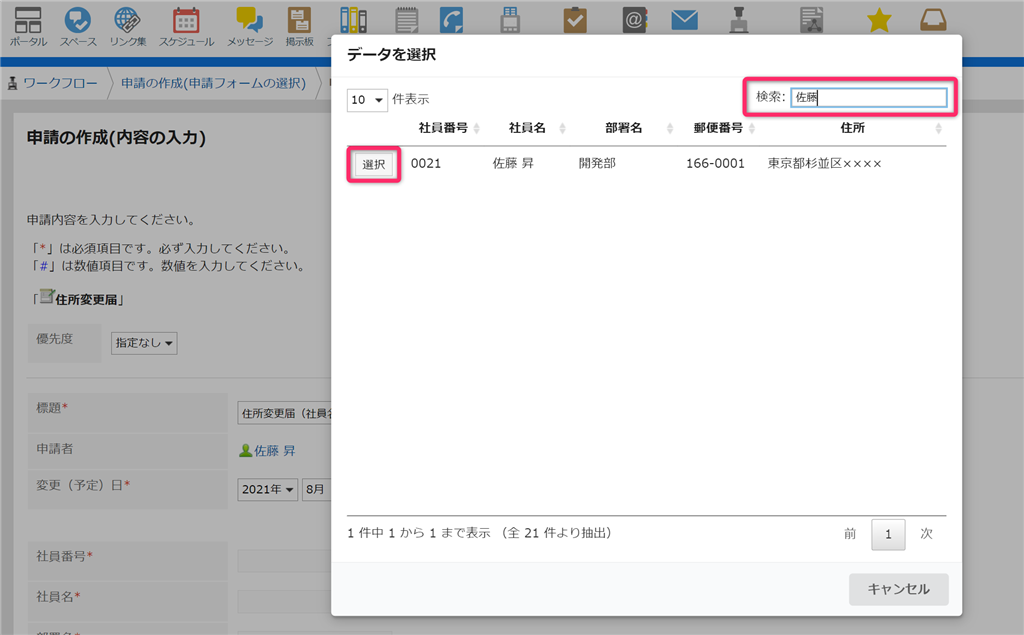Click the 東京都杉並区×××× address cell
Image resolution: width=1024 pixels, height=635 pixels.
click(824, 163)
